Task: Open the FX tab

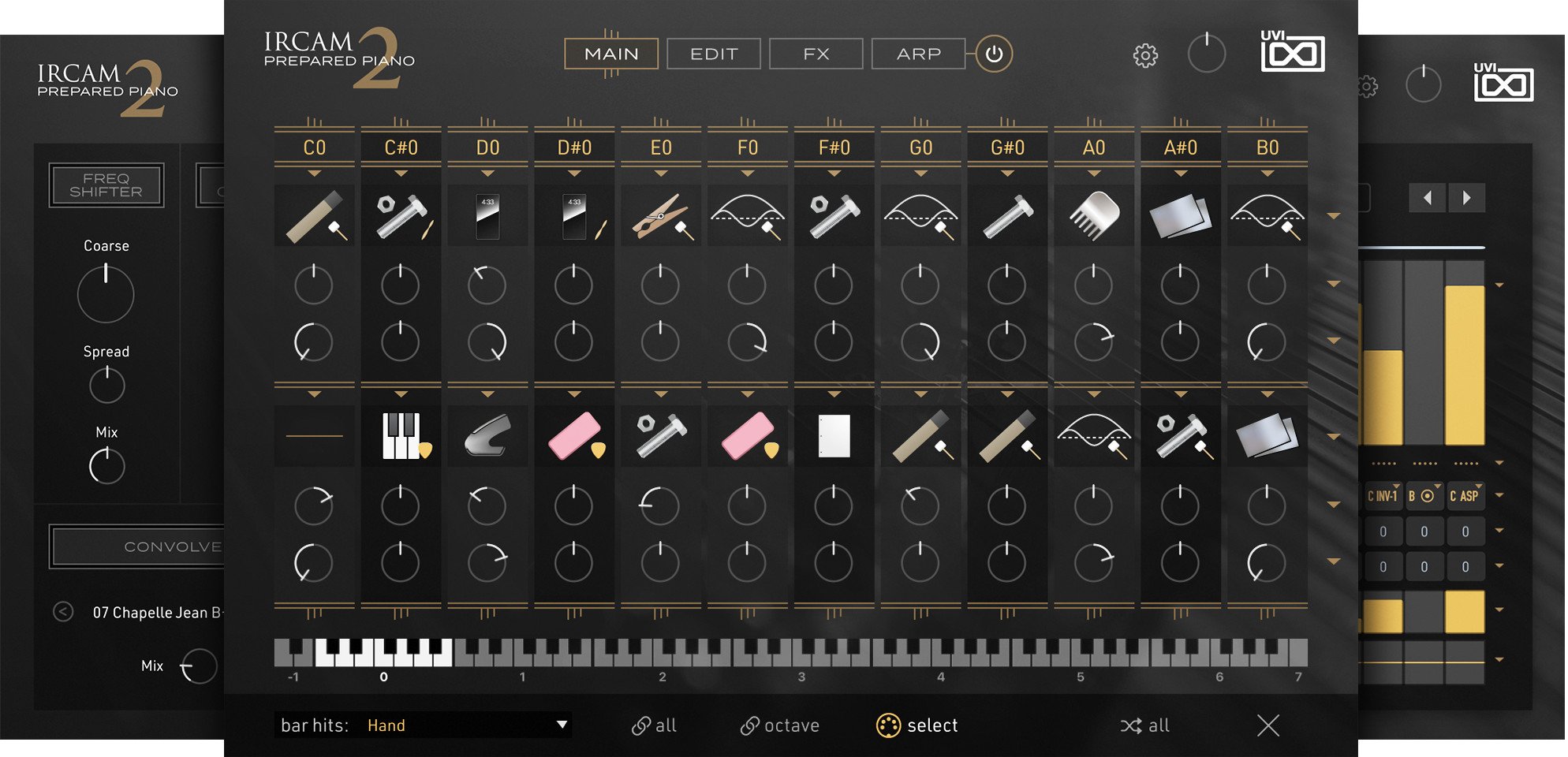Action: coord(816,54)
